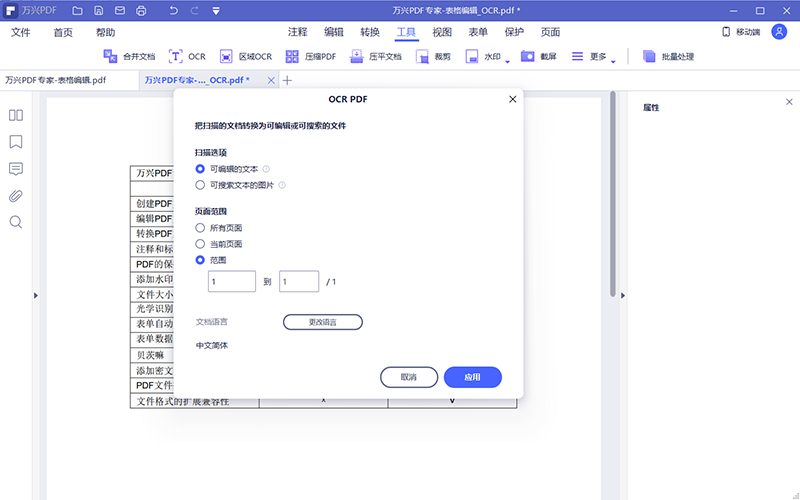Expand the 更多 more tools dropdown

613,58
